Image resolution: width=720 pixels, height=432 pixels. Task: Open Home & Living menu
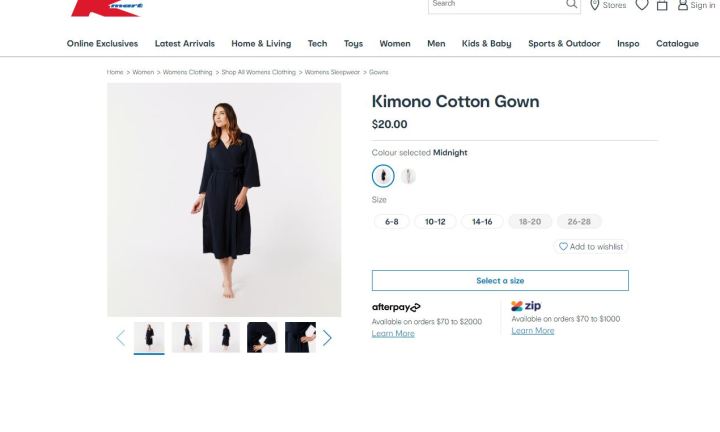pyautogui.click(x=261, y=44)
